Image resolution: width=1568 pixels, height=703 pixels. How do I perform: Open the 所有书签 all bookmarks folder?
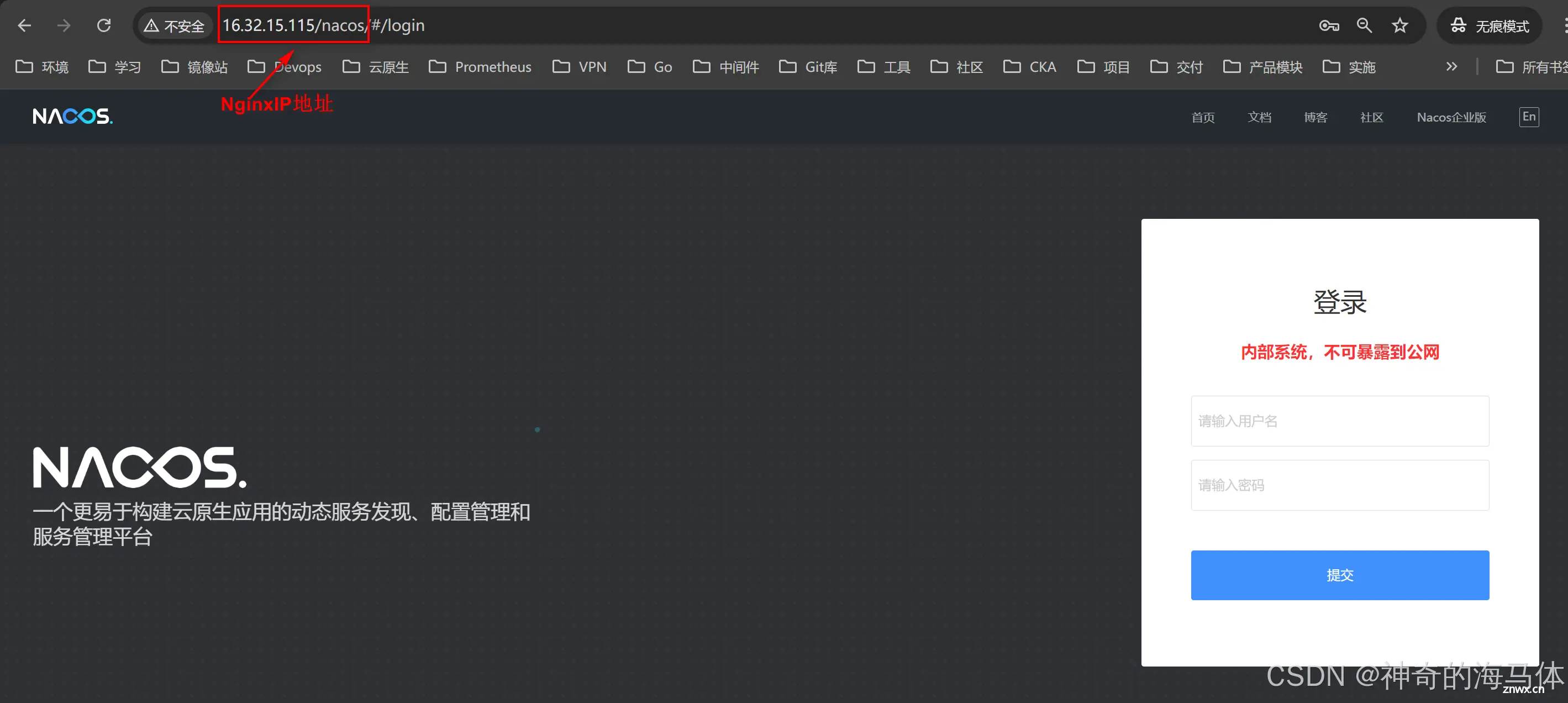point(1532,66)
